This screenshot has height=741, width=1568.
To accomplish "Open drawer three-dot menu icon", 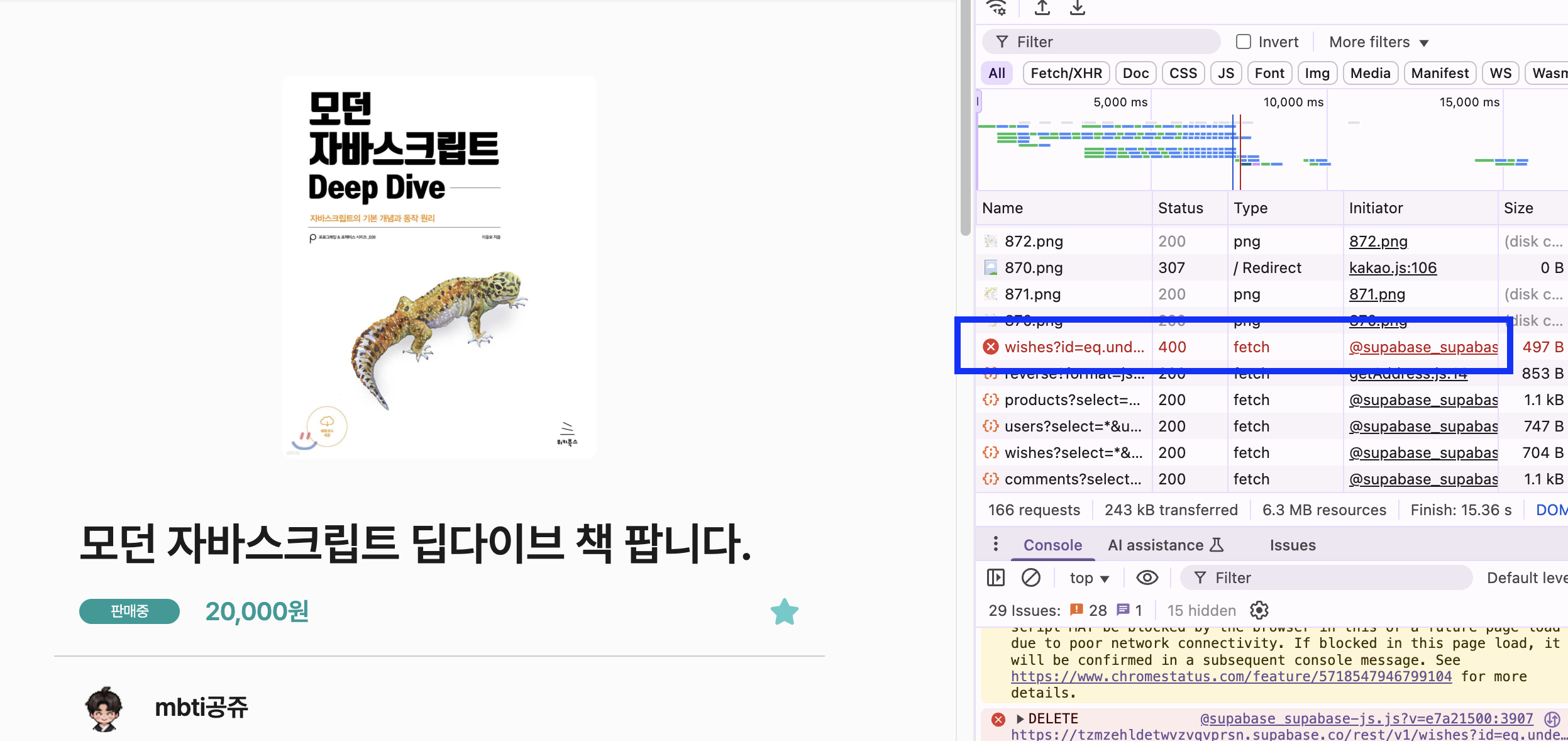I will click(x=995, y=544).
